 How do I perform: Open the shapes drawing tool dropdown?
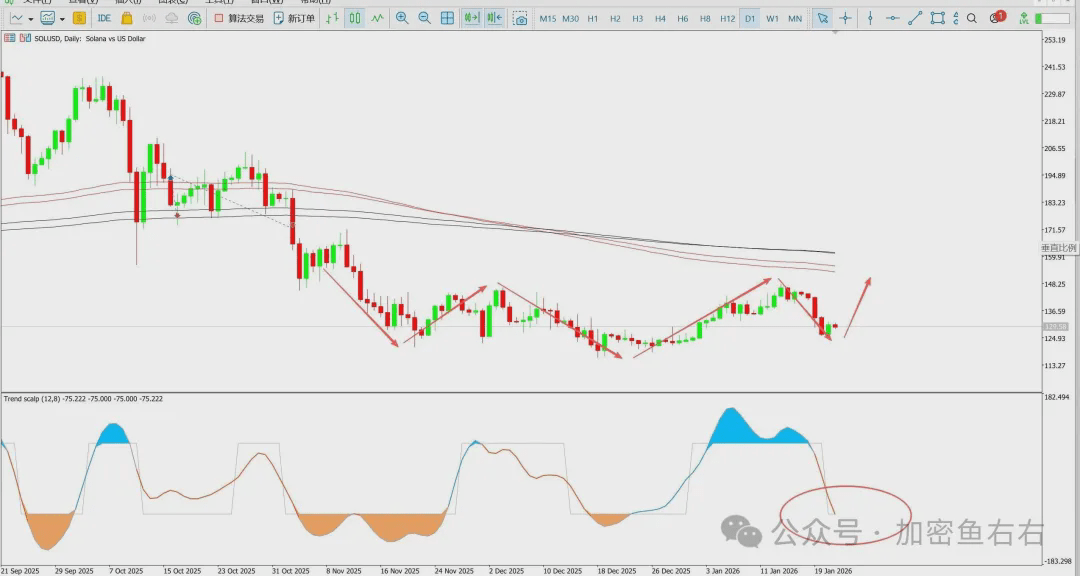tap(937, 18)
